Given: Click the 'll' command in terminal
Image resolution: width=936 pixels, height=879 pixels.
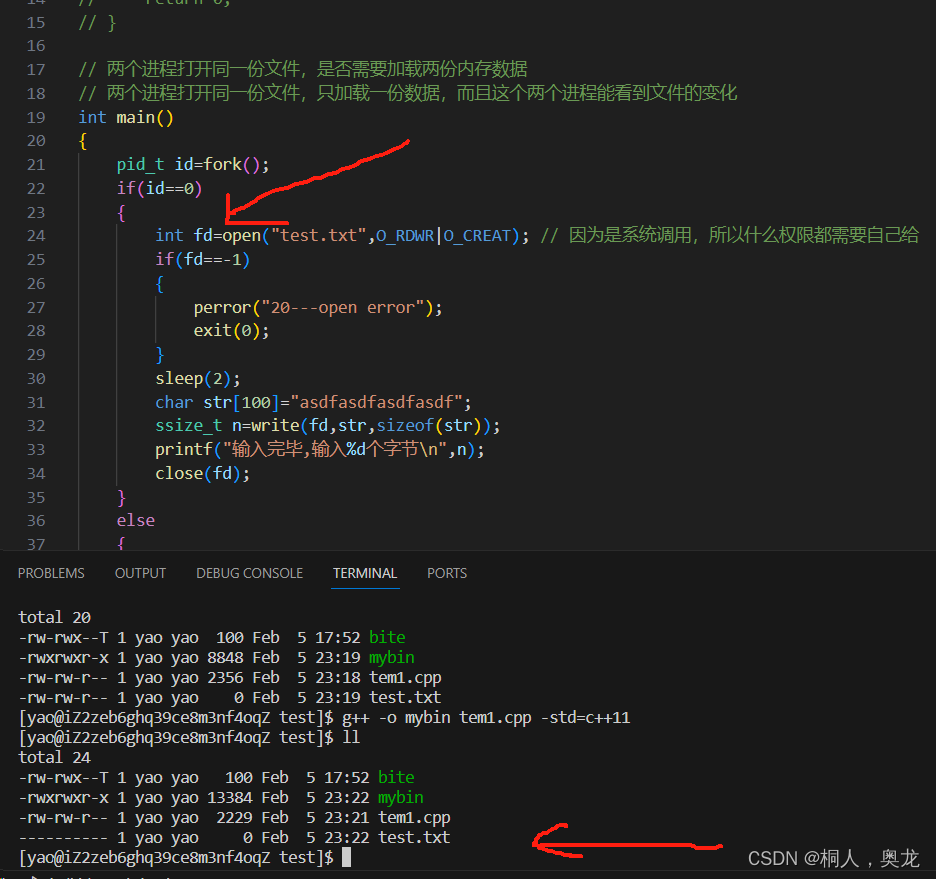Looking at the screenshot, I should (x=351, y=738).
